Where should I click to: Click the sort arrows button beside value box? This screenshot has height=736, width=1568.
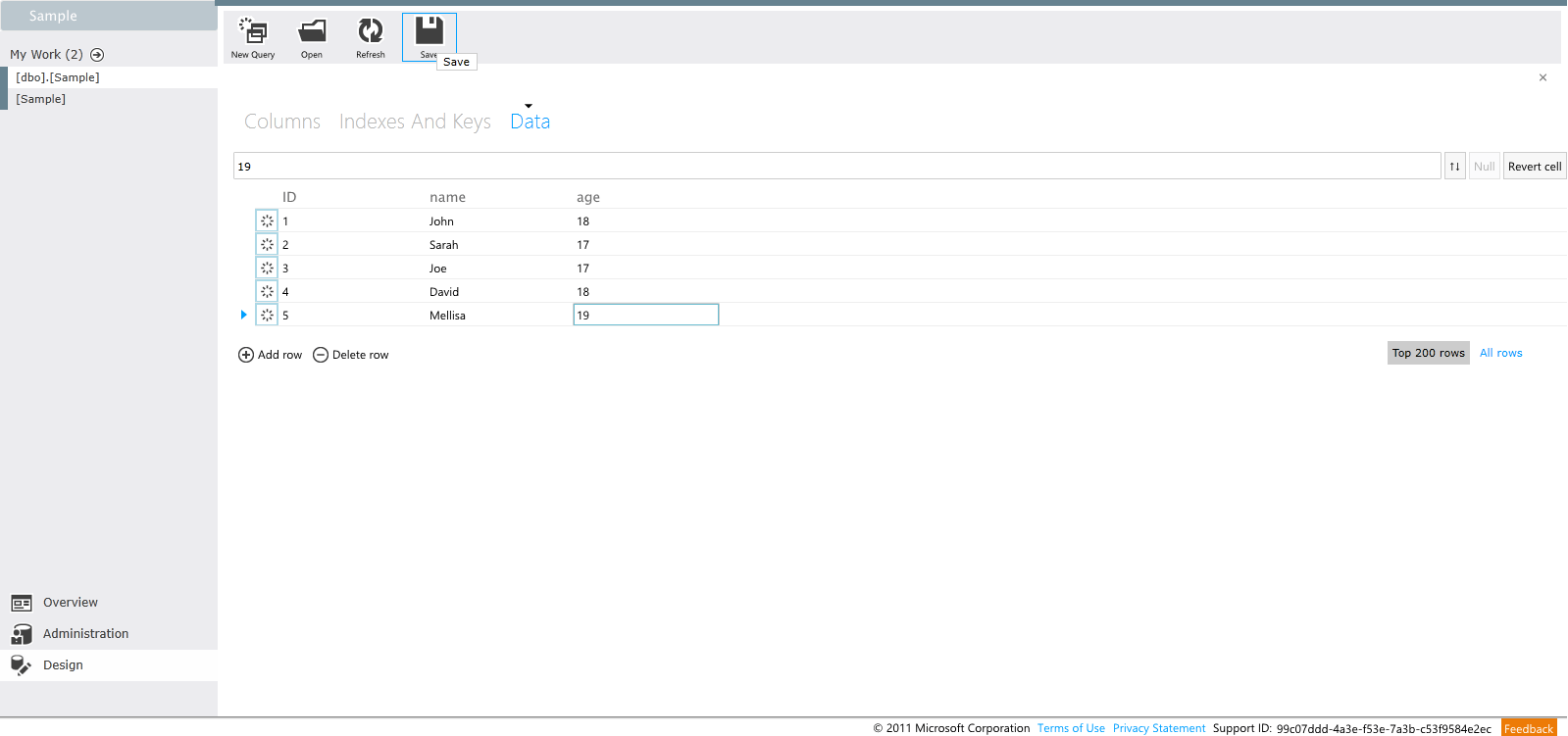pyautogui.click(x=1454, y=167)
